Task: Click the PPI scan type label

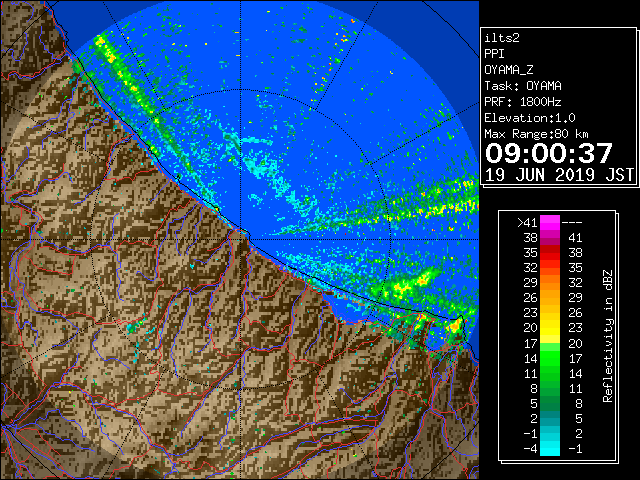Action: pyautogui.click(x=494, y=54)
